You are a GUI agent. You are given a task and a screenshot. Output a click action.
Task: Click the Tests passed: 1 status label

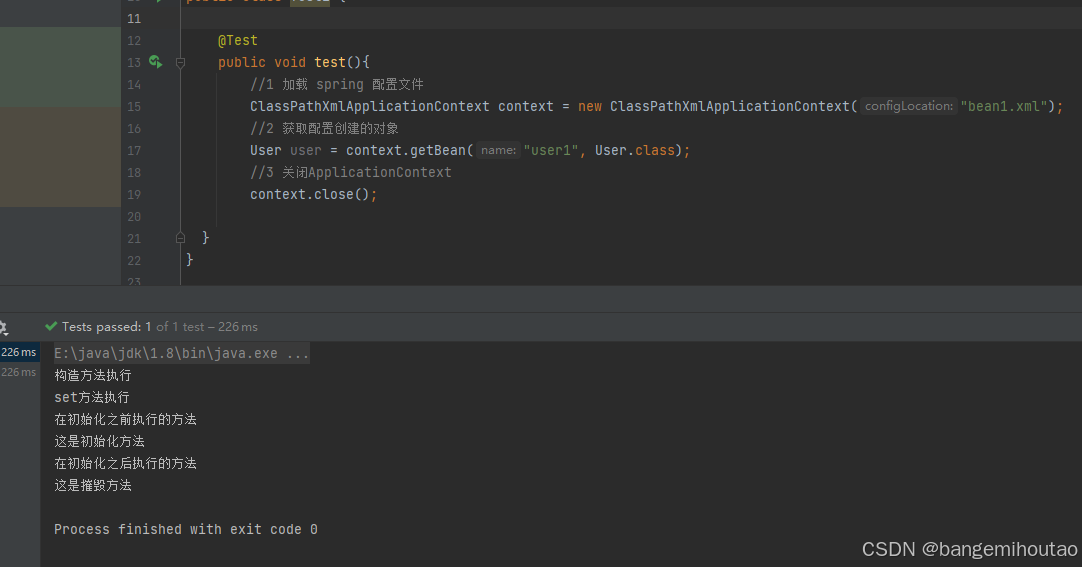point(106,327)
